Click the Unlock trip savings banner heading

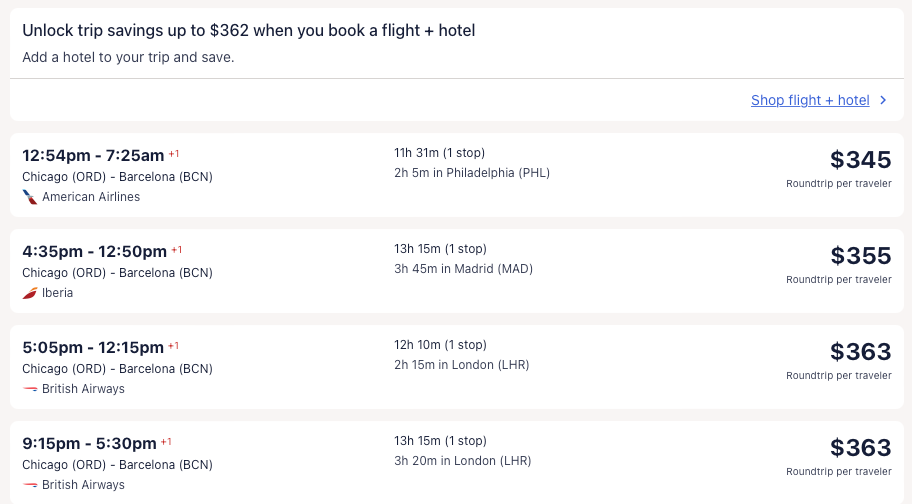tap(249, 31)
